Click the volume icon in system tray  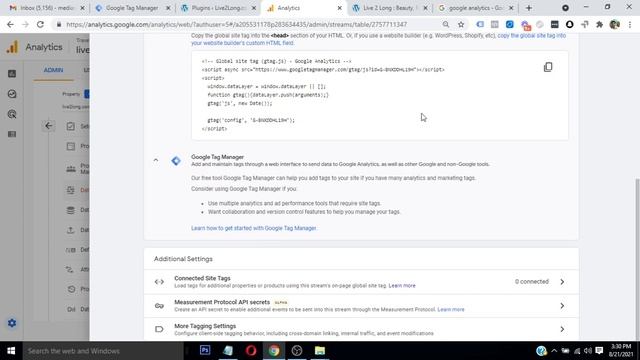(x=588, y=351)
